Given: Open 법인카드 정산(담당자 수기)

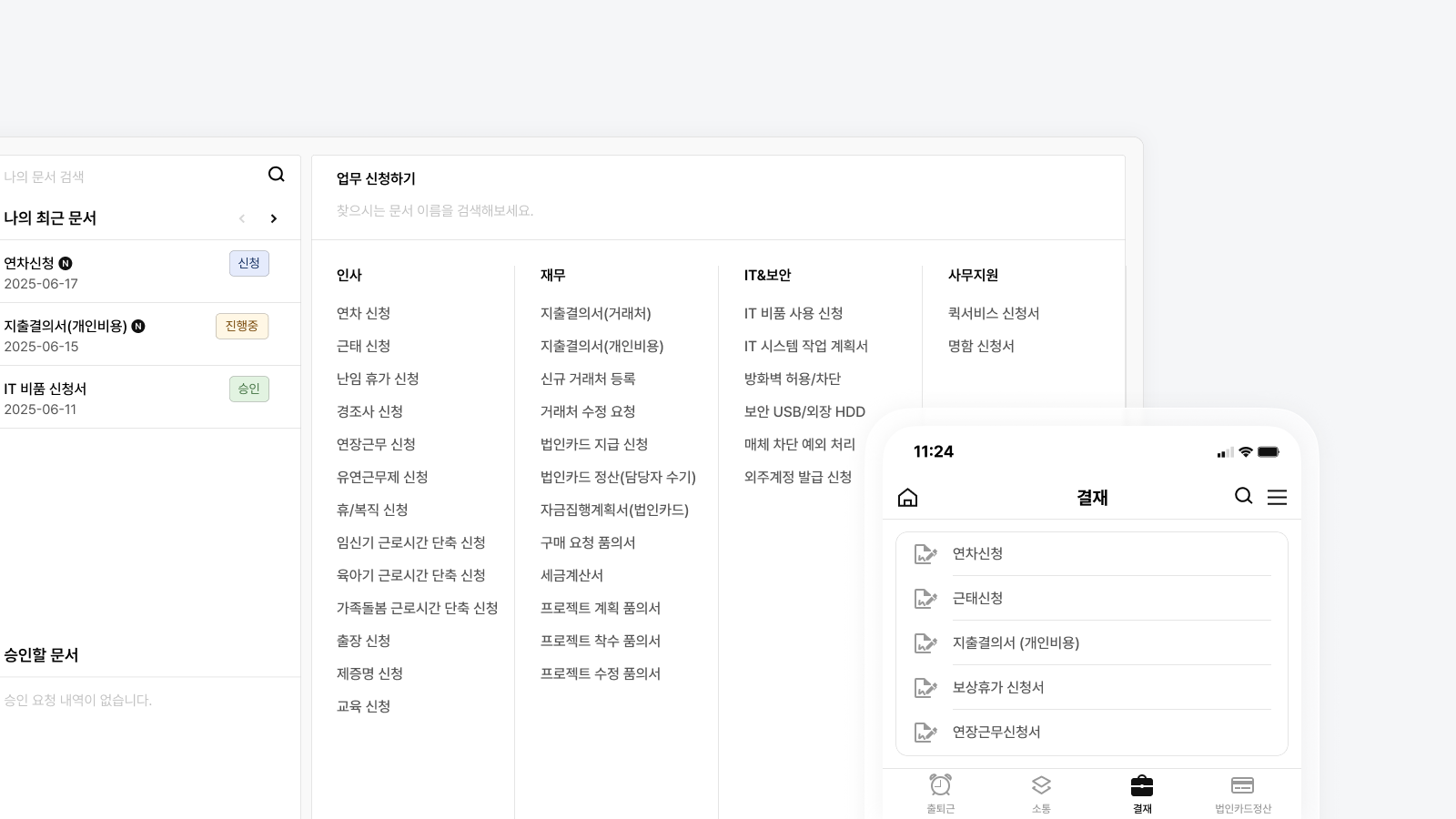Looking at the screenshot, I should pyautogui.click(x=618, y=477).
